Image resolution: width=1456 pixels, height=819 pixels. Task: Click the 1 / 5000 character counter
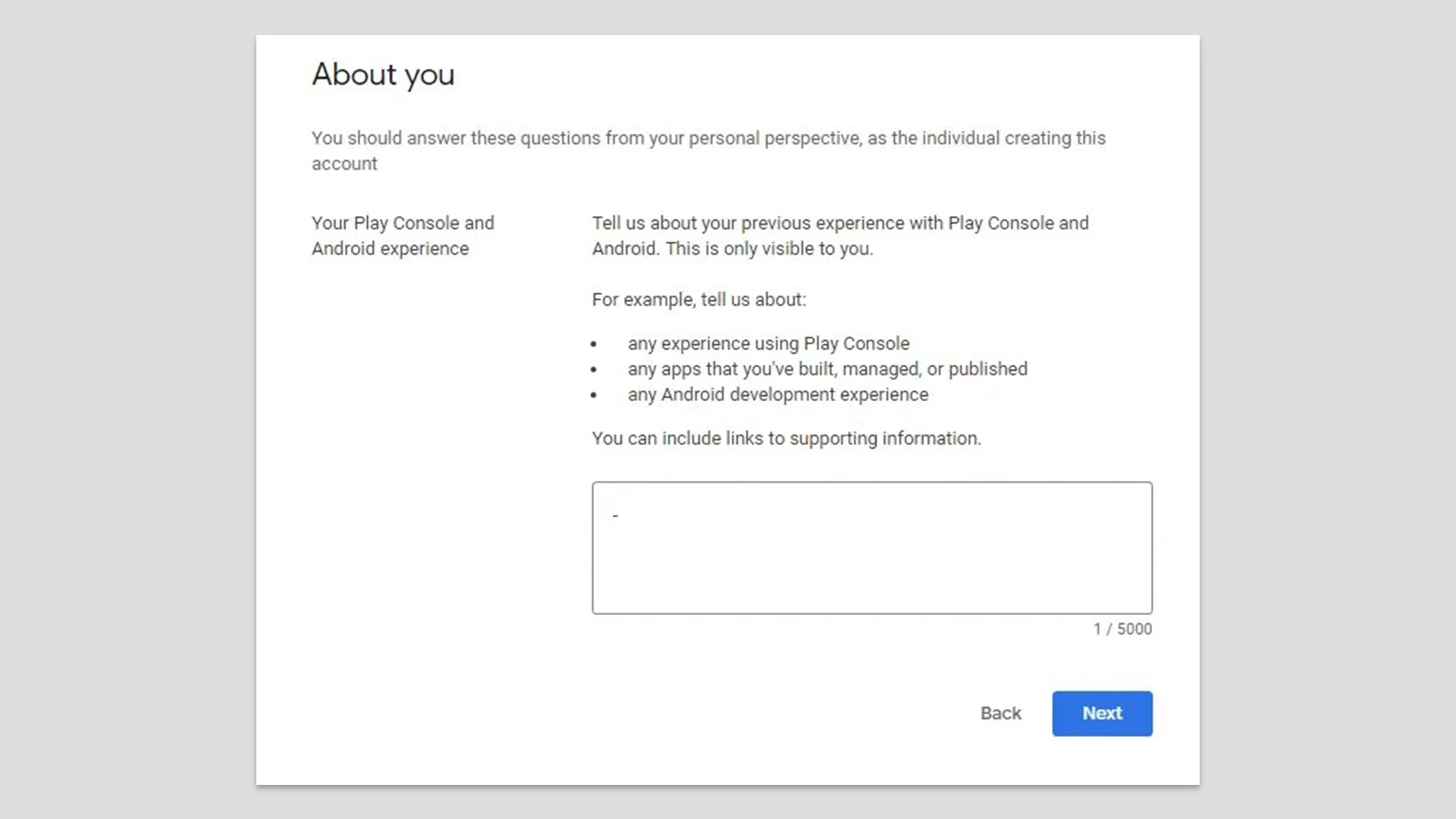[x=1122, y=629]
